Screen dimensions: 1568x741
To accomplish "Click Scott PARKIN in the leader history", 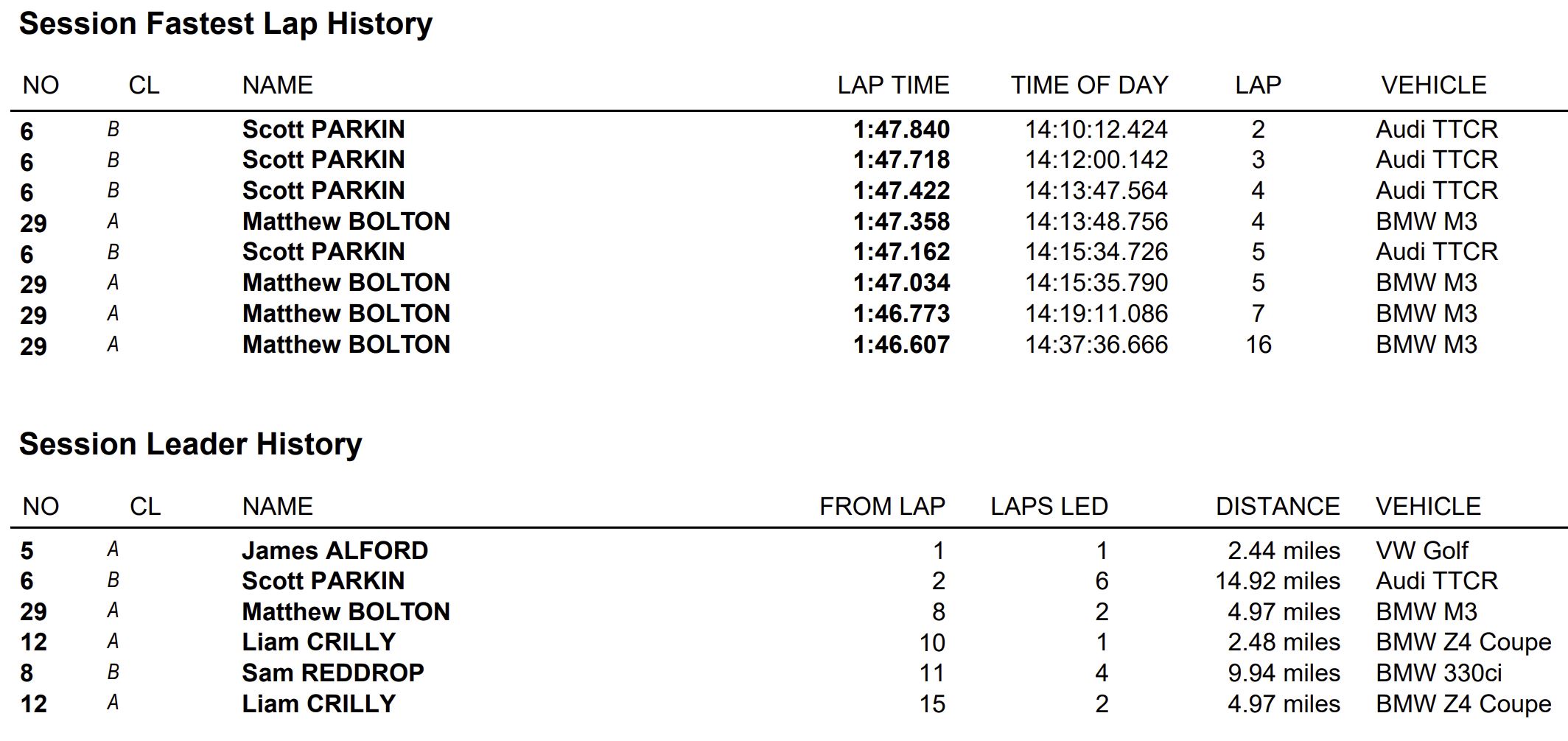I will tap(323, 581).
